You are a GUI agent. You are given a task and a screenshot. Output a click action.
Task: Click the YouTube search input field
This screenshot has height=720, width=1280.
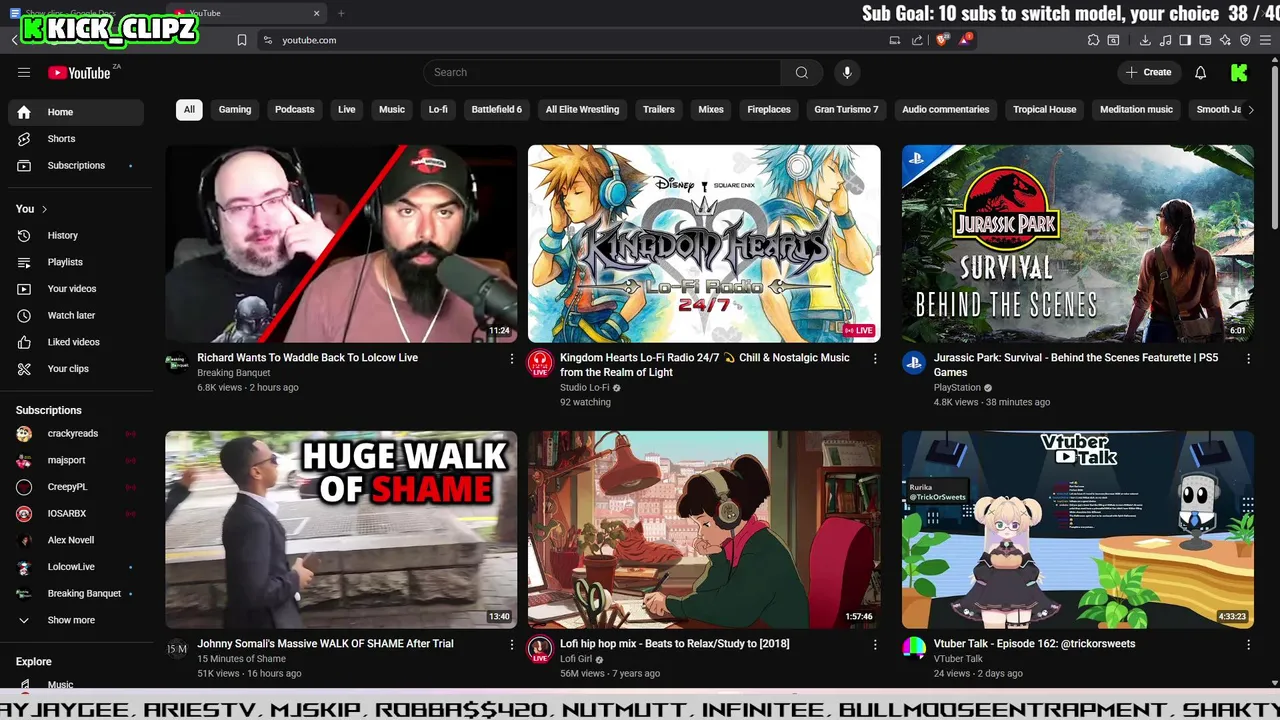click(x=602, y=72)
